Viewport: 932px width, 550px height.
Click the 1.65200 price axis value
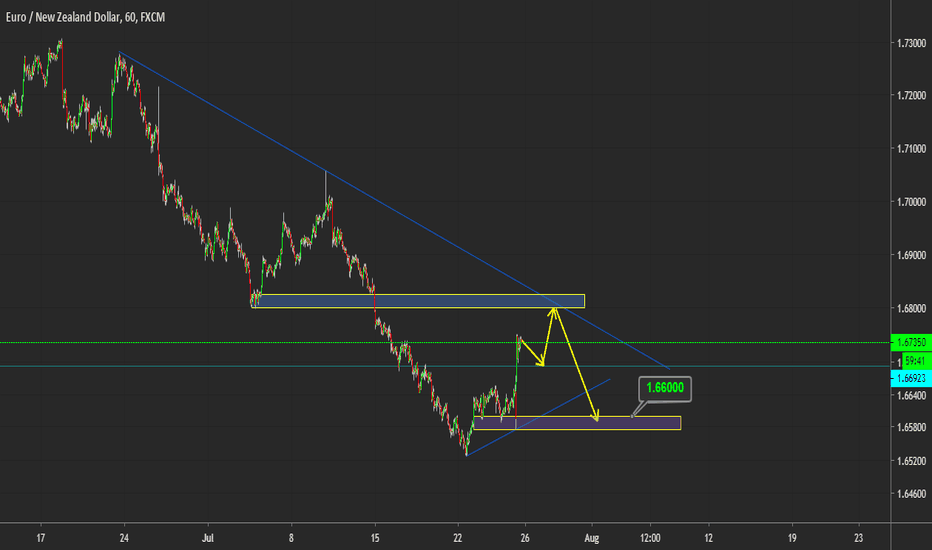(x=911, y=461)
